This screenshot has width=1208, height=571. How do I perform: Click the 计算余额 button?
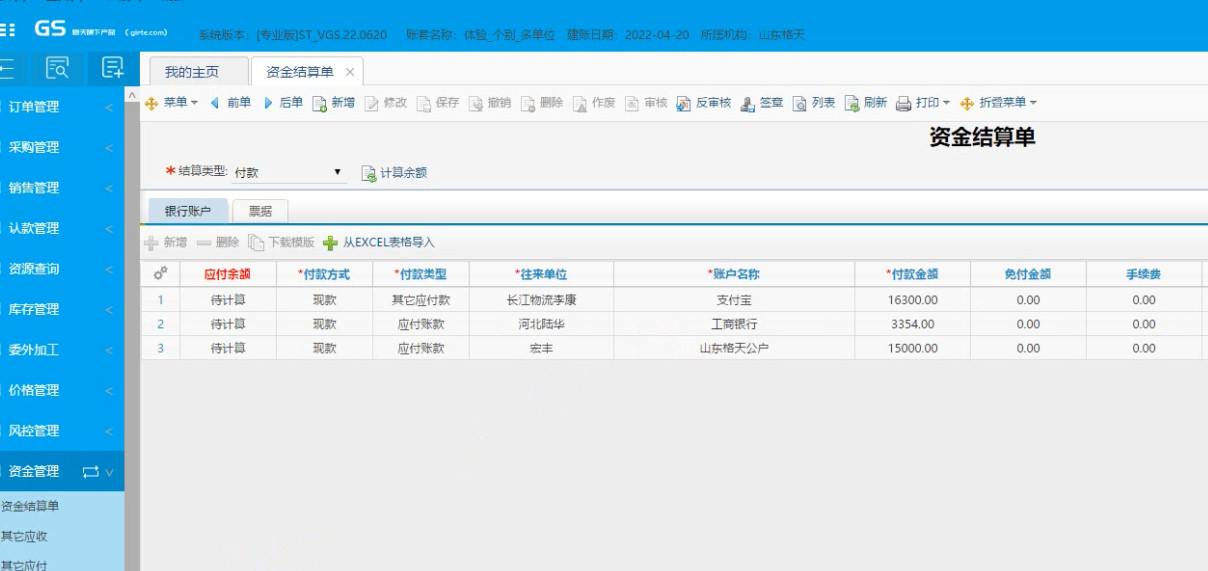click(x=394, y=172)
